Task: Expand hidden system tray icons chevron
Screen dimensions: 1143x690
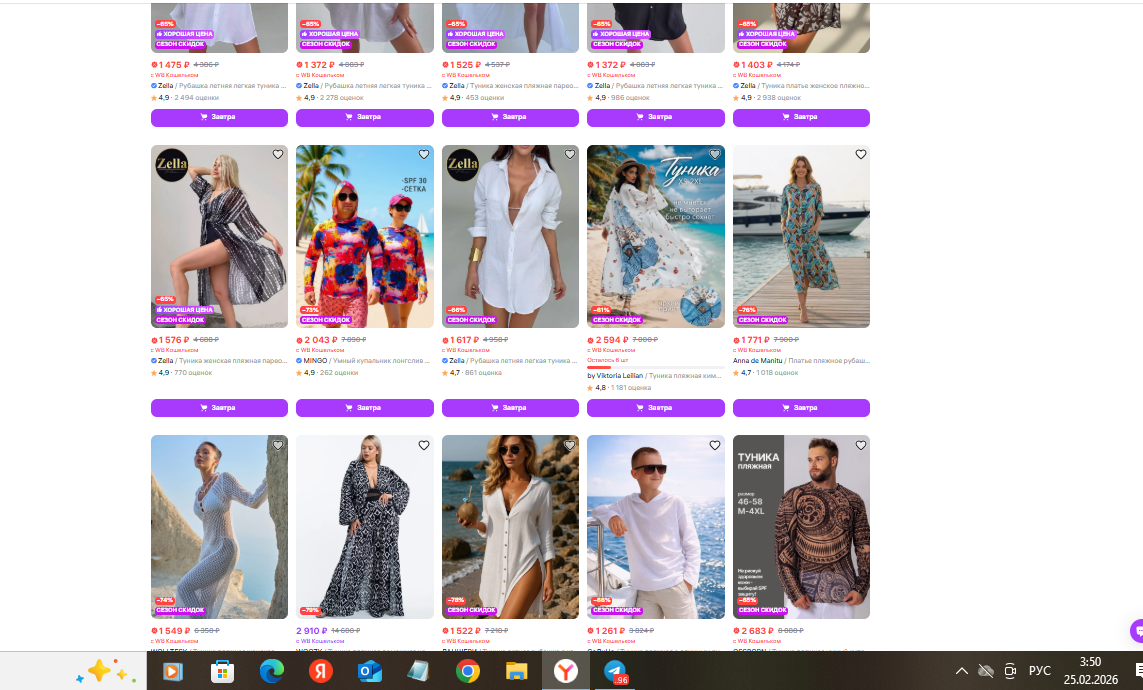Action: point(961,671)
